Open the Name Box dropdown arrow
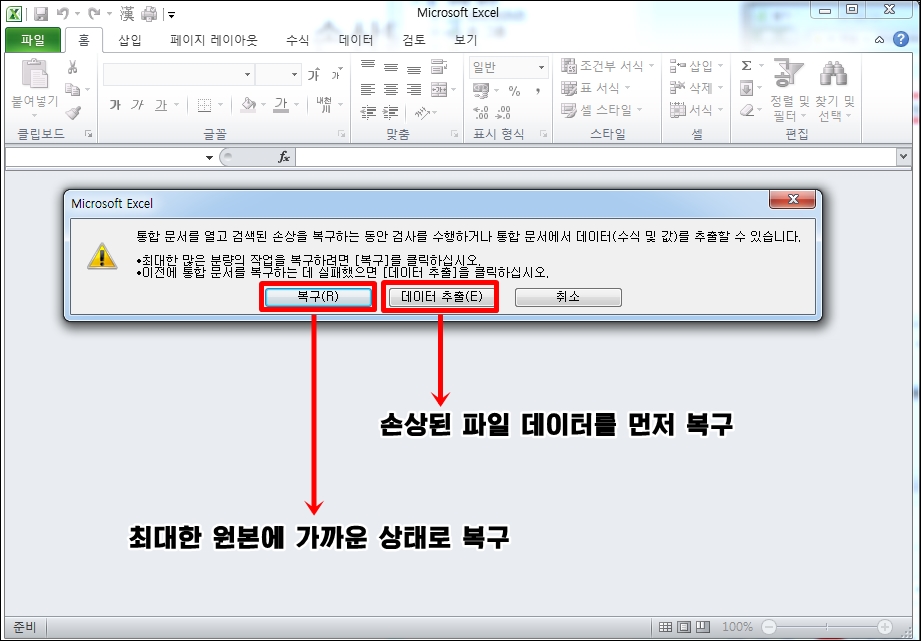Image resolution: width=921 pixels, height=641 pixels. [x=209, y=157]
